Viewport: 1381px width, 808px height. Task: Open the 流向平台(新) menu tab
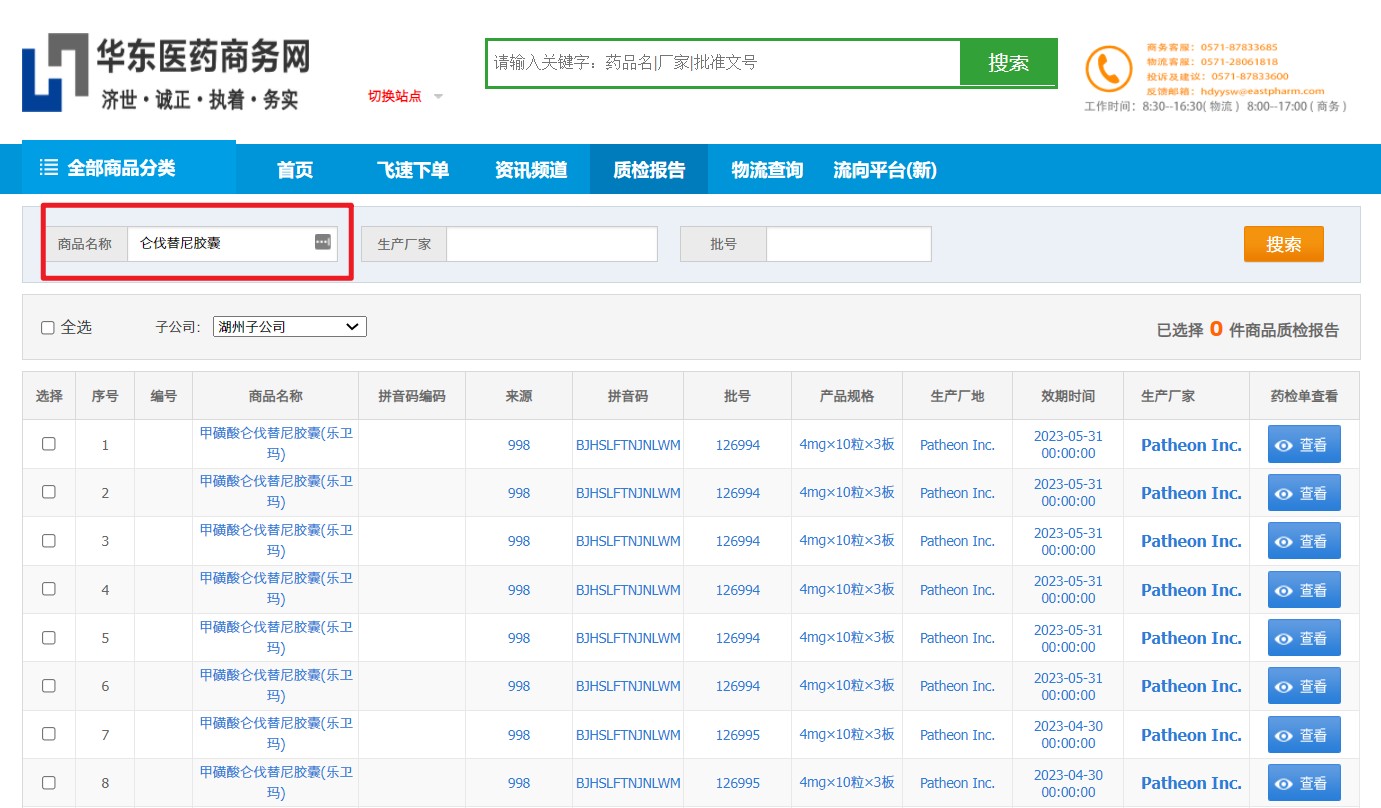pos(885,170)
